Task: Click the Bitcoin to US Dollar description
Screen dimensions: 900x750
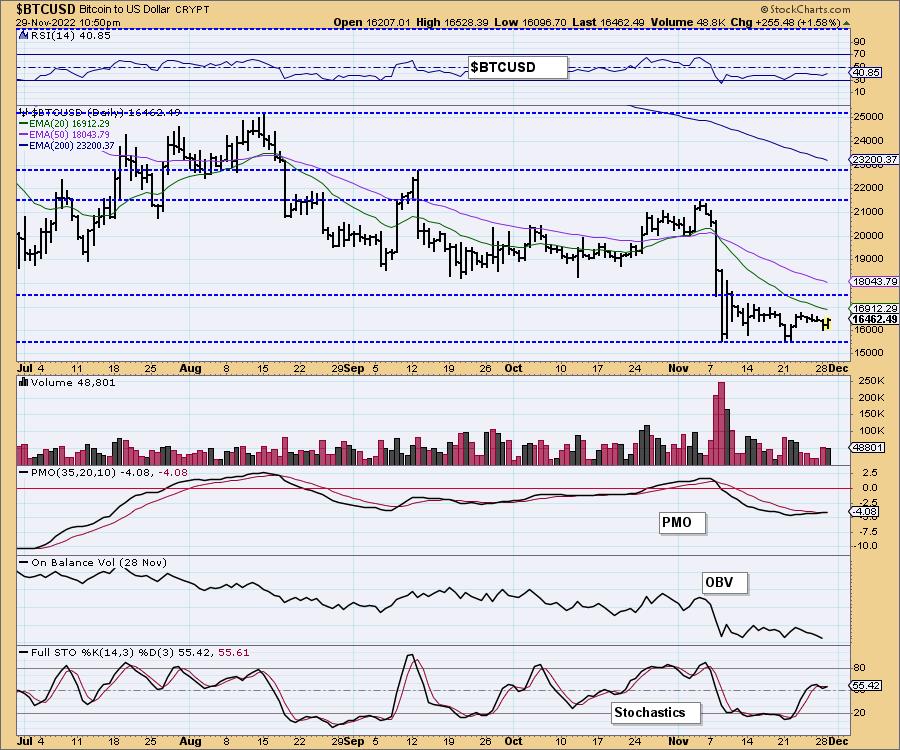Action: point(125,10)
